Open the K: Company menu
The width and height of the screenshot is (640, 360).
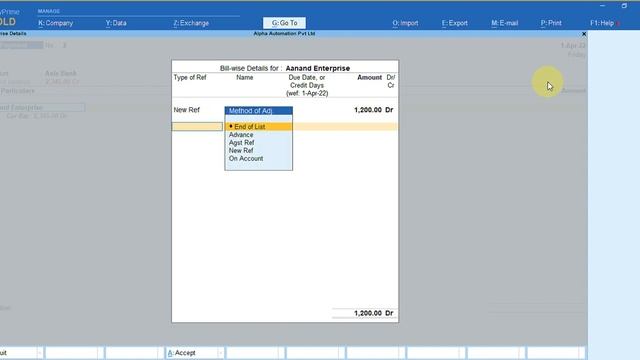(56, 23)
